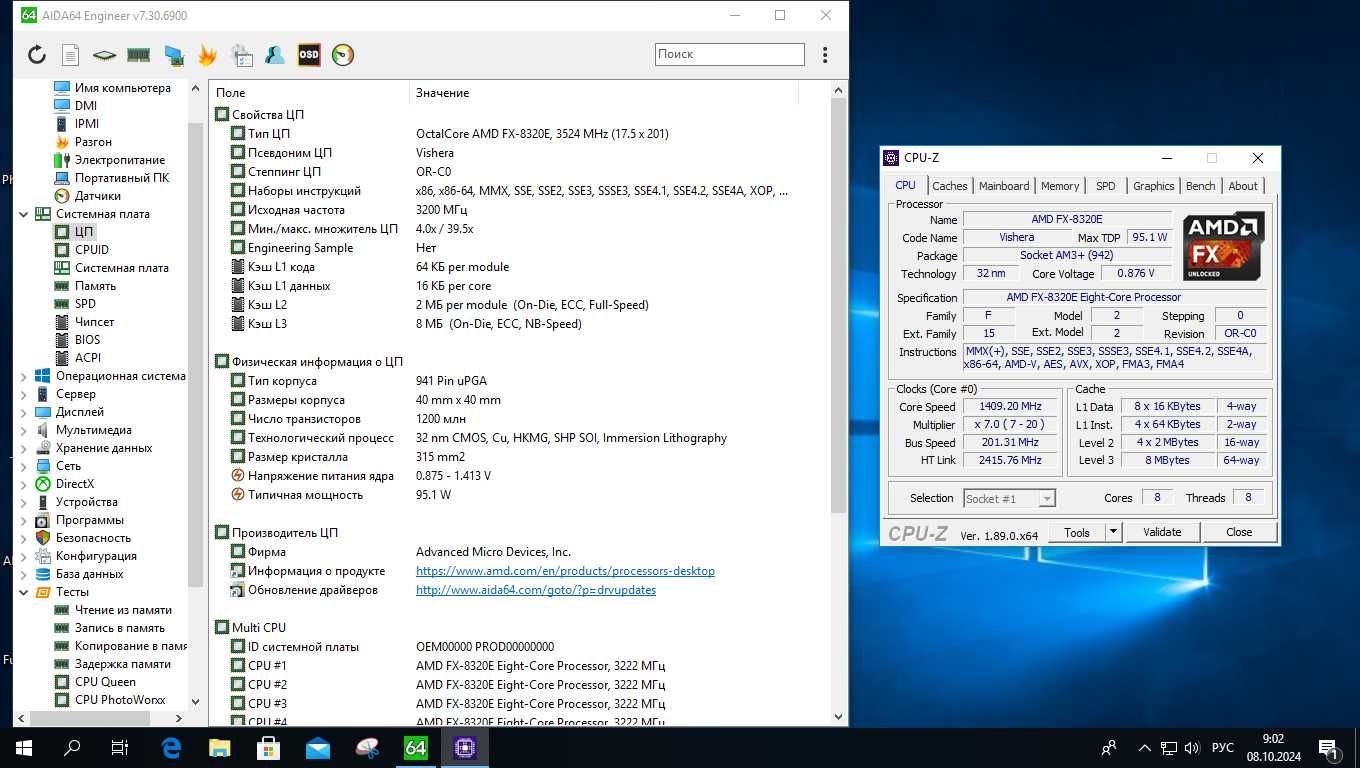The height and width of the screenshot is (768, 1360).
Task: Open the SPD tab in CPU-Z
Action: [x=1105, y=186]
